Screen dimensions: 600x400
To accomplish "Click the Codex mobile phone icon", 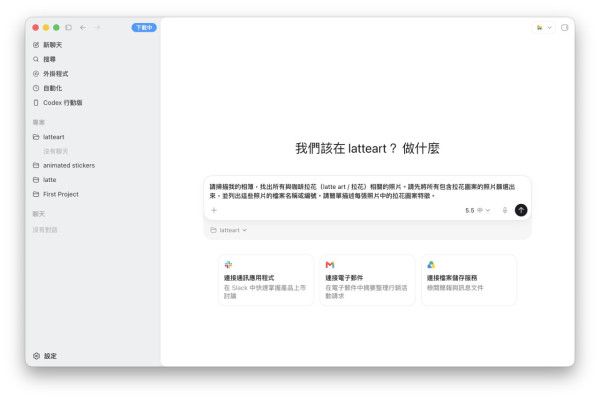I will [36, 103].
